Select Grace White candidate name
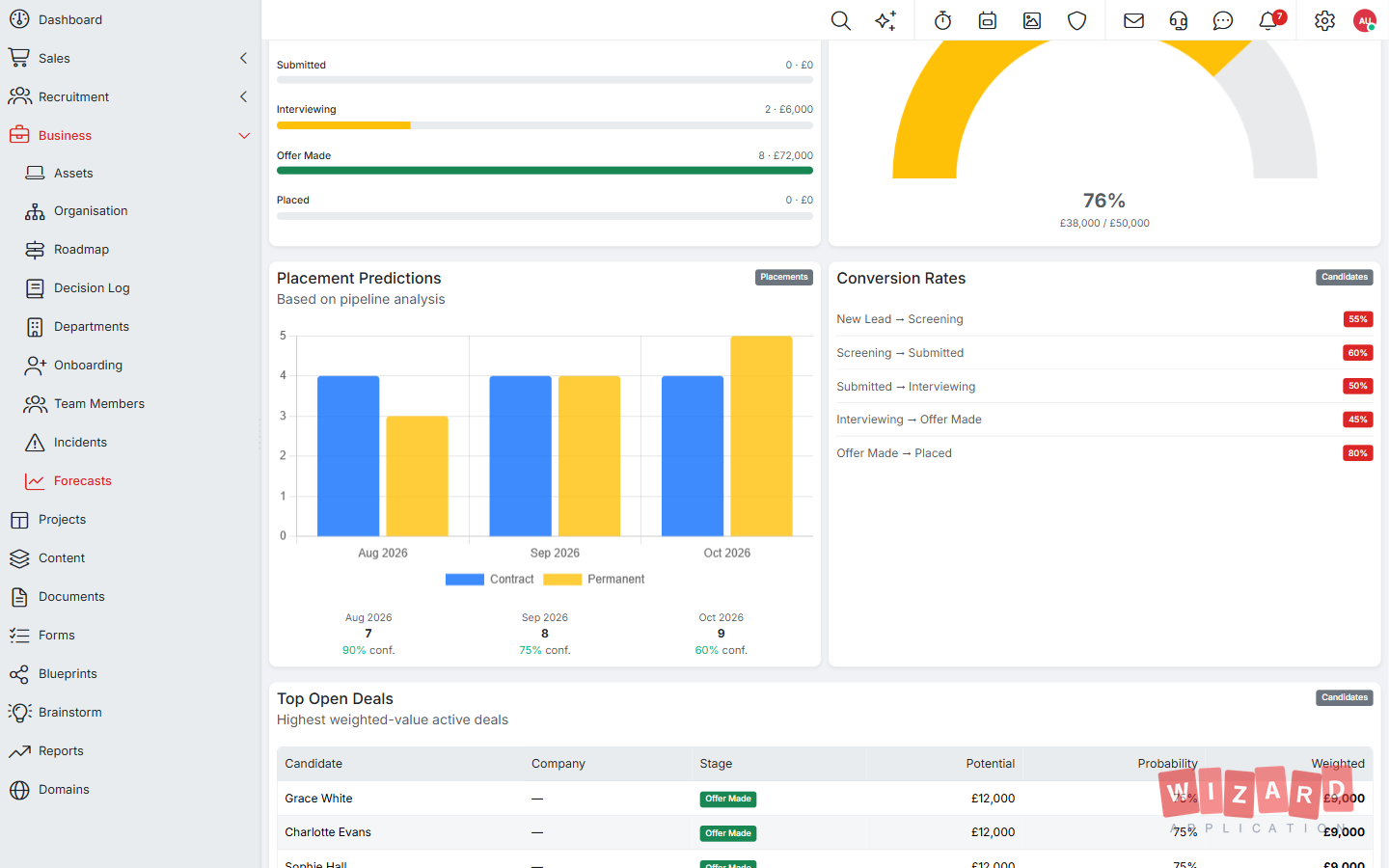 (318, 799)
